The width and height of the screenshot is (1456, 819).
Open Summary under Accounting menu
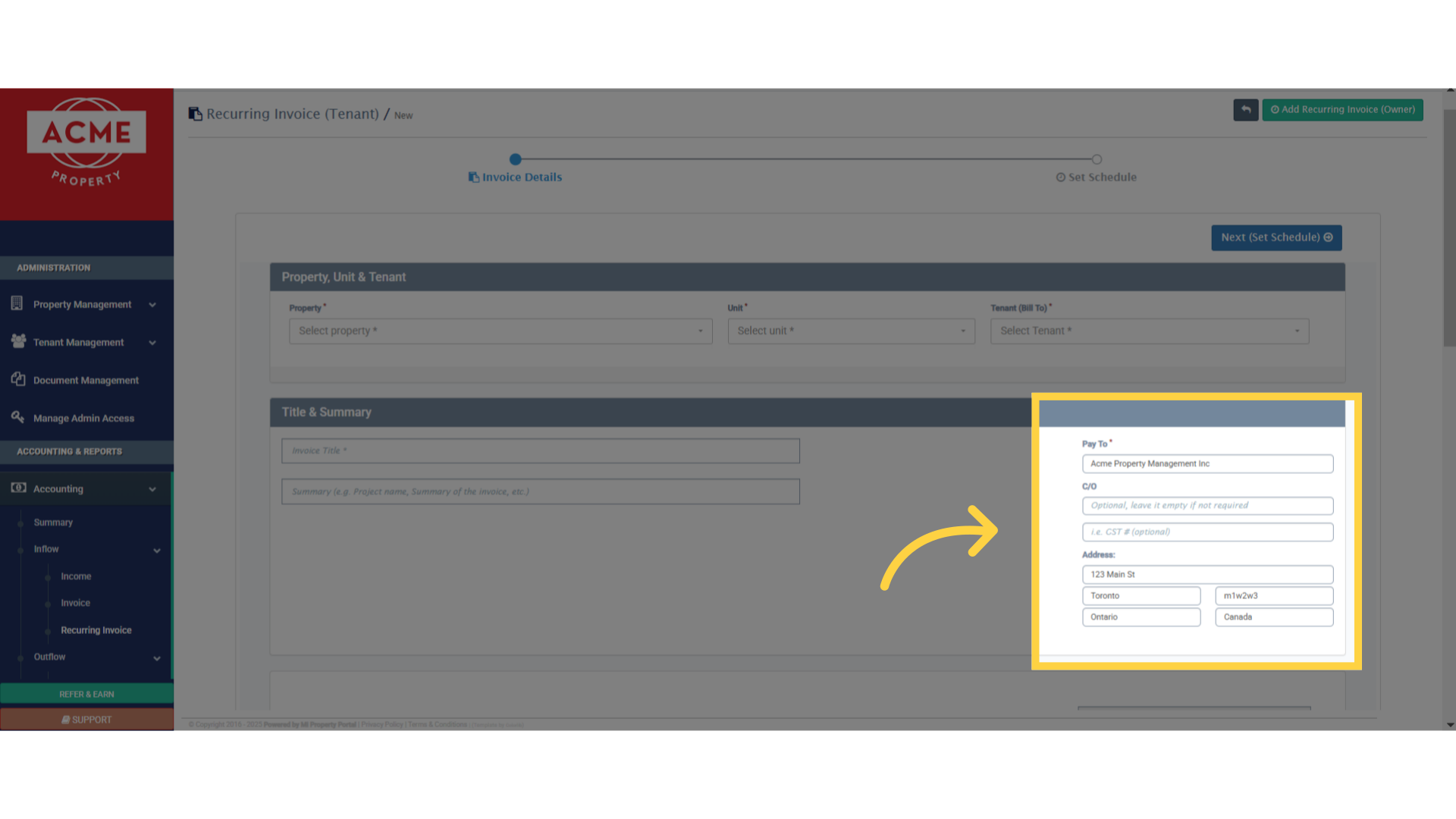(x=53, y=522)
